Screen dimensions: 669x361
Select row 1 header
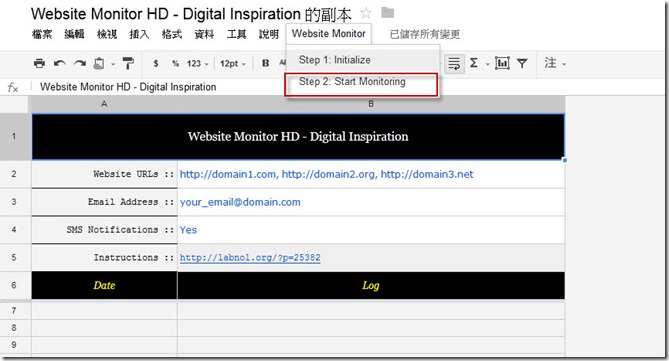14,137
